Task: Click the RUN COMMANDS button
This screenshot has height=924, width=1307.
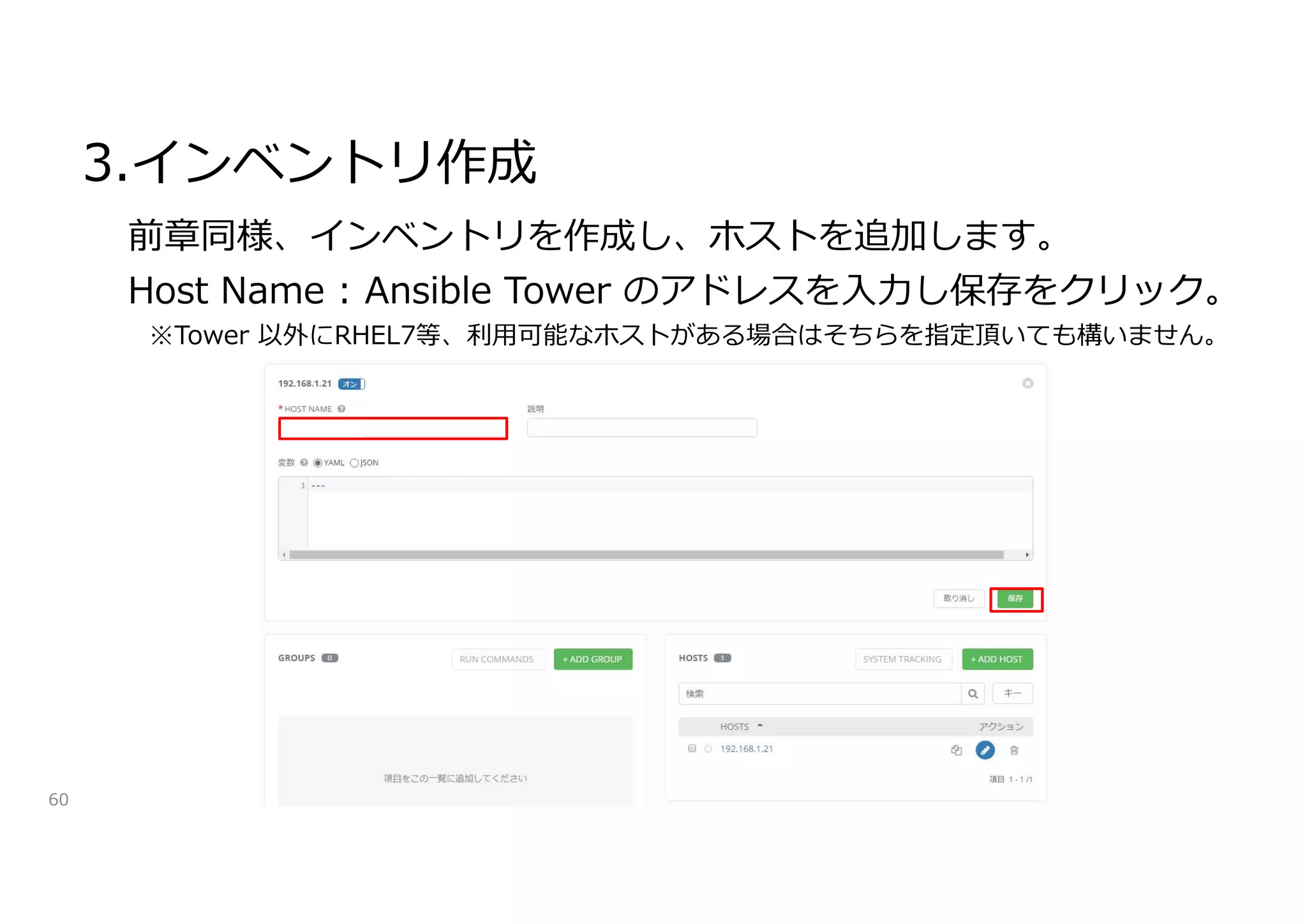Action: 497,659
